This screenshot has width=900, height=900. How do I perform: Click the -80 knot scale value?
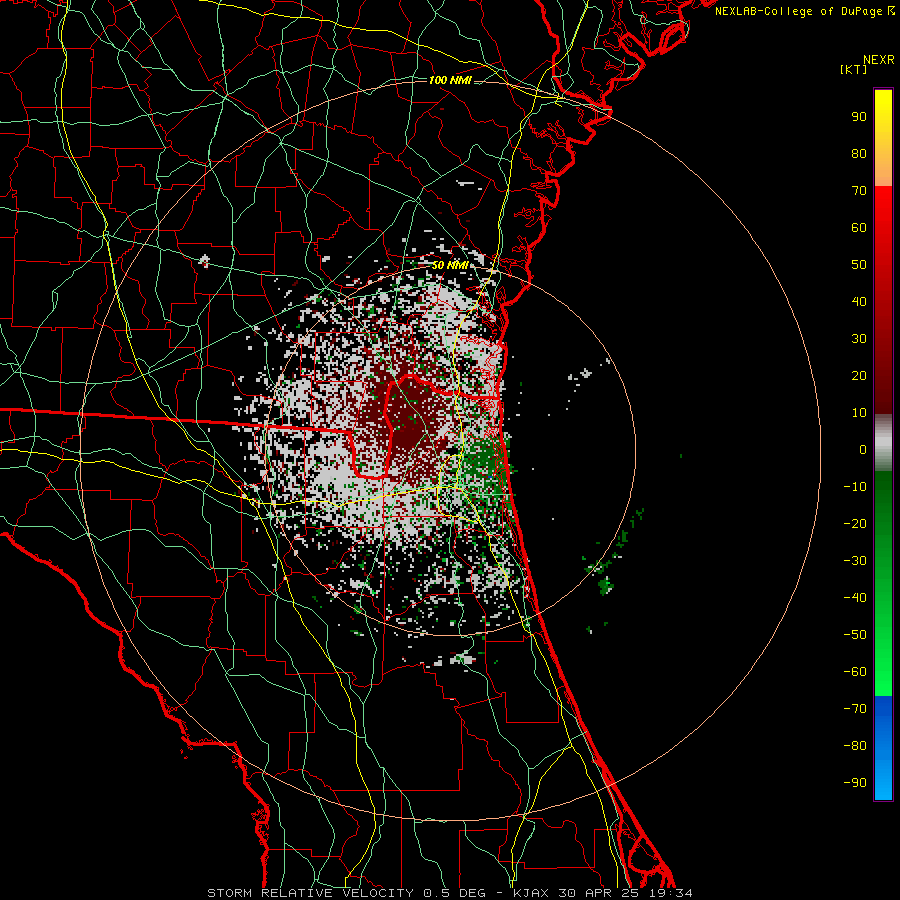(855, 746)
